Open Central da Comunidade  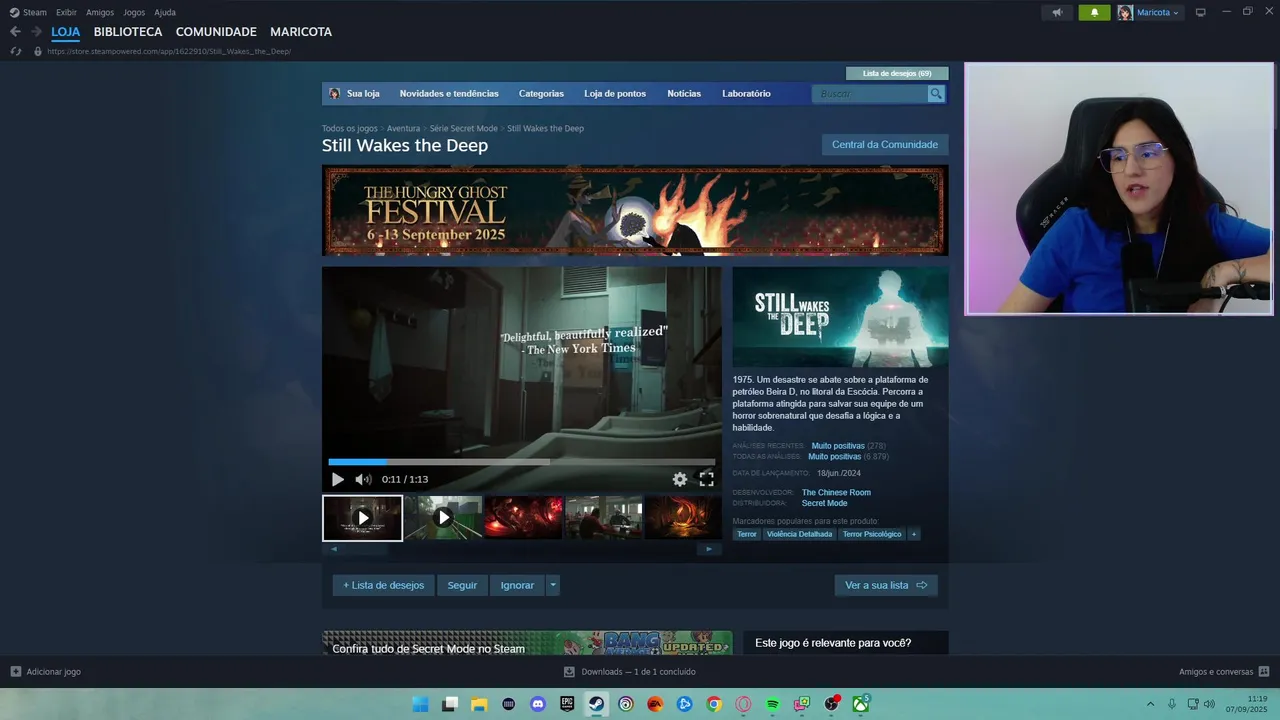[885, 145]
